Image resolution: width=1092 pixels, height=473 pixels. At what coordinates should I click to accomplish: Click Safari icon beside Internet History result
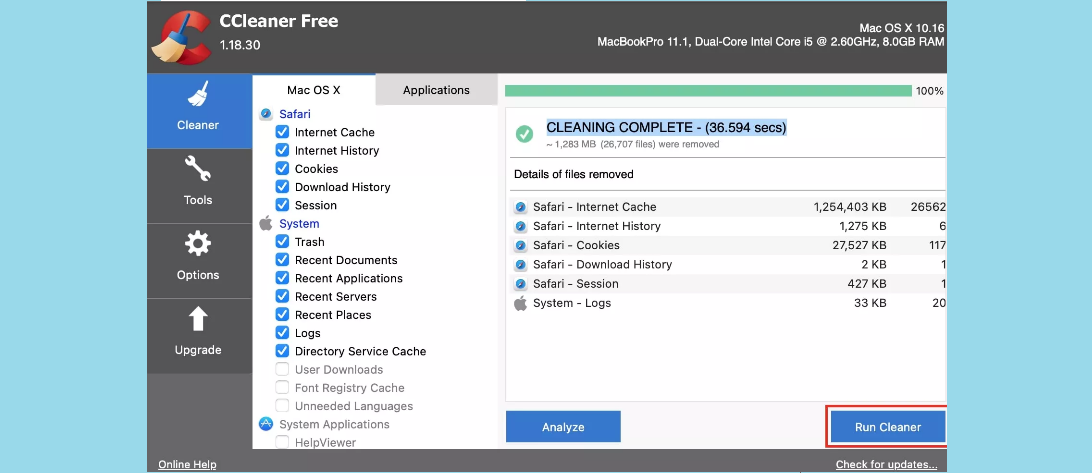click(520, 226)
